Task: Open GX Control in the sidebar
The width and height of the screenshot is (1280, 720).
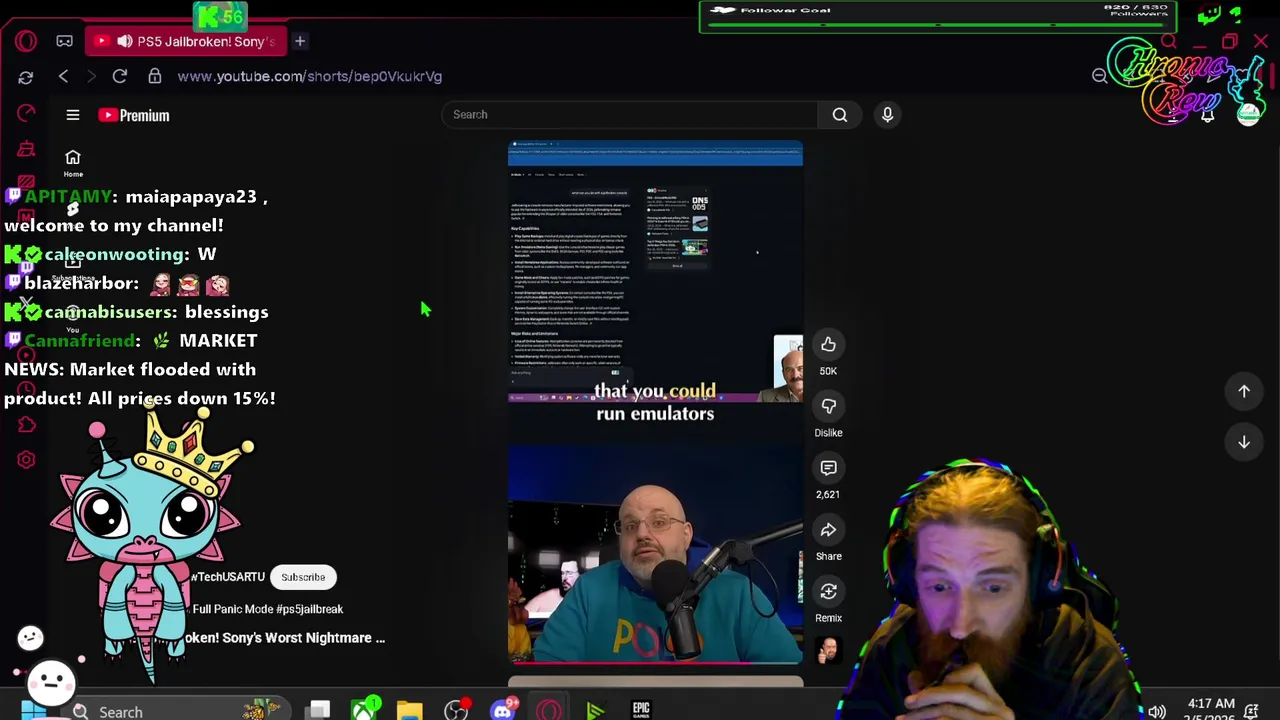Action: [26, 113]
